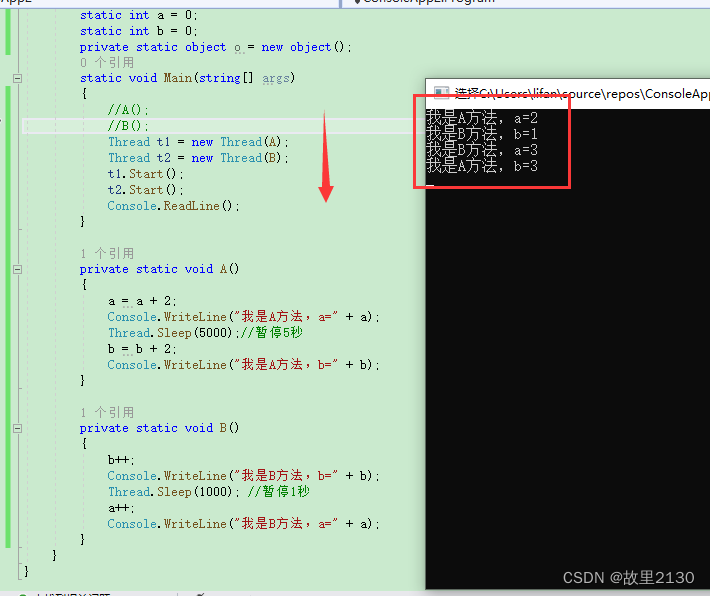
Task: Click the Console.ReadLine() call
Action: tap(174, 206)
